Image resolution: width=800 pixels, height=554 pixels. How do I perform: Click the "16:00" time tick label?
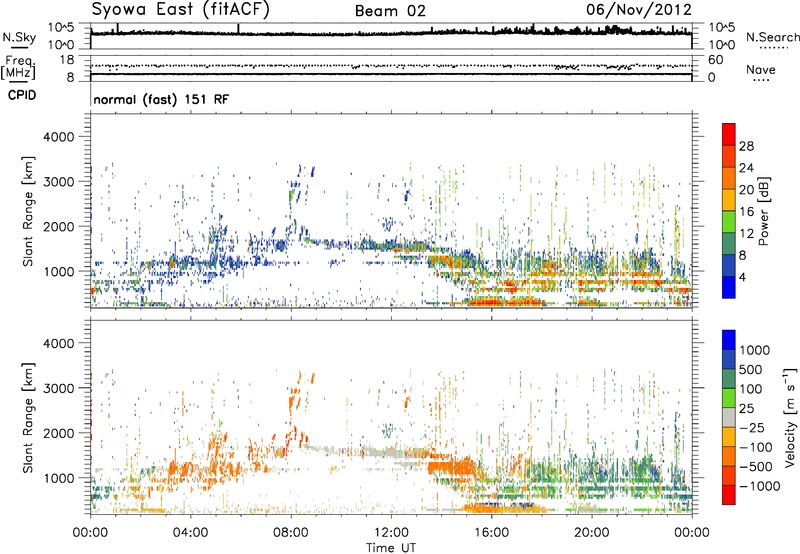(x=491, y=533)
